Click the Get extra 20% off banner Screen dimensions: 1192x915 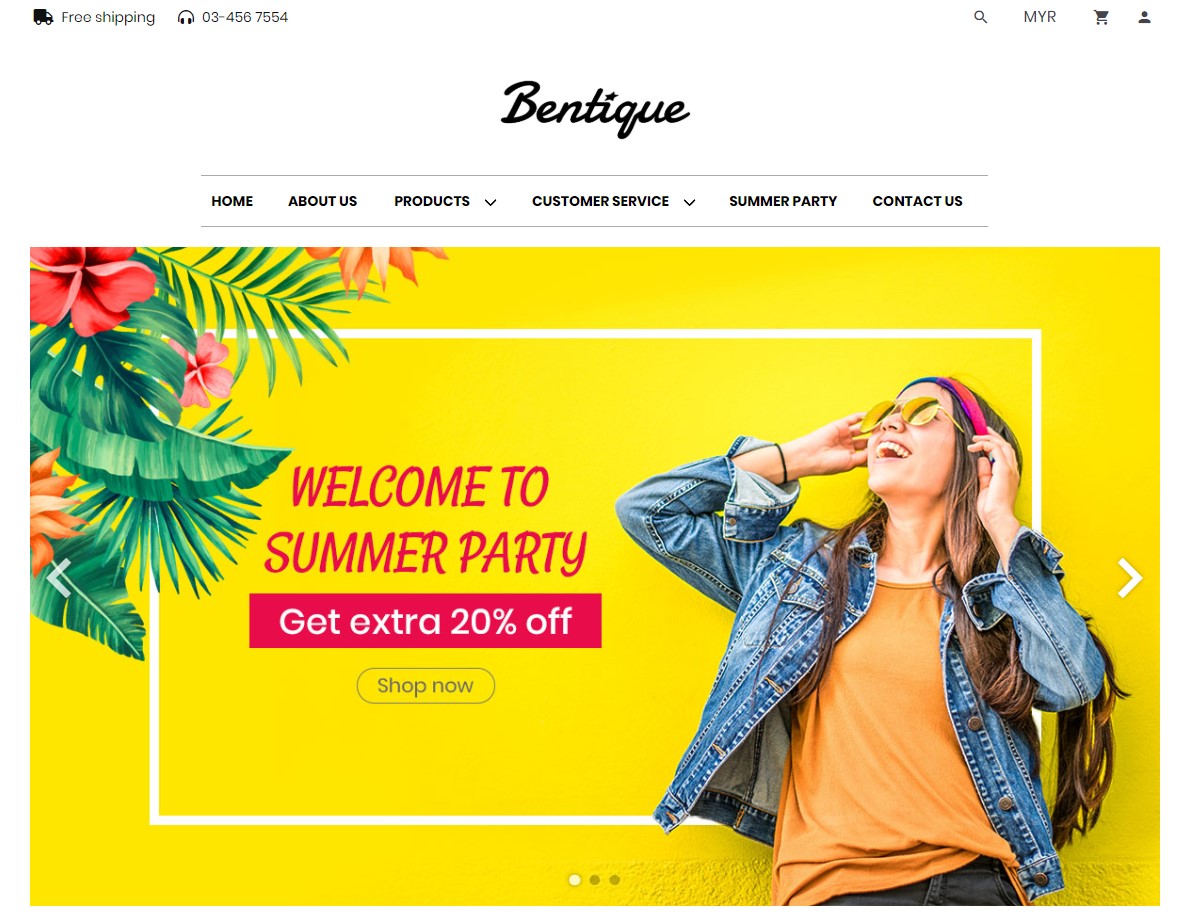click(425, 621)
